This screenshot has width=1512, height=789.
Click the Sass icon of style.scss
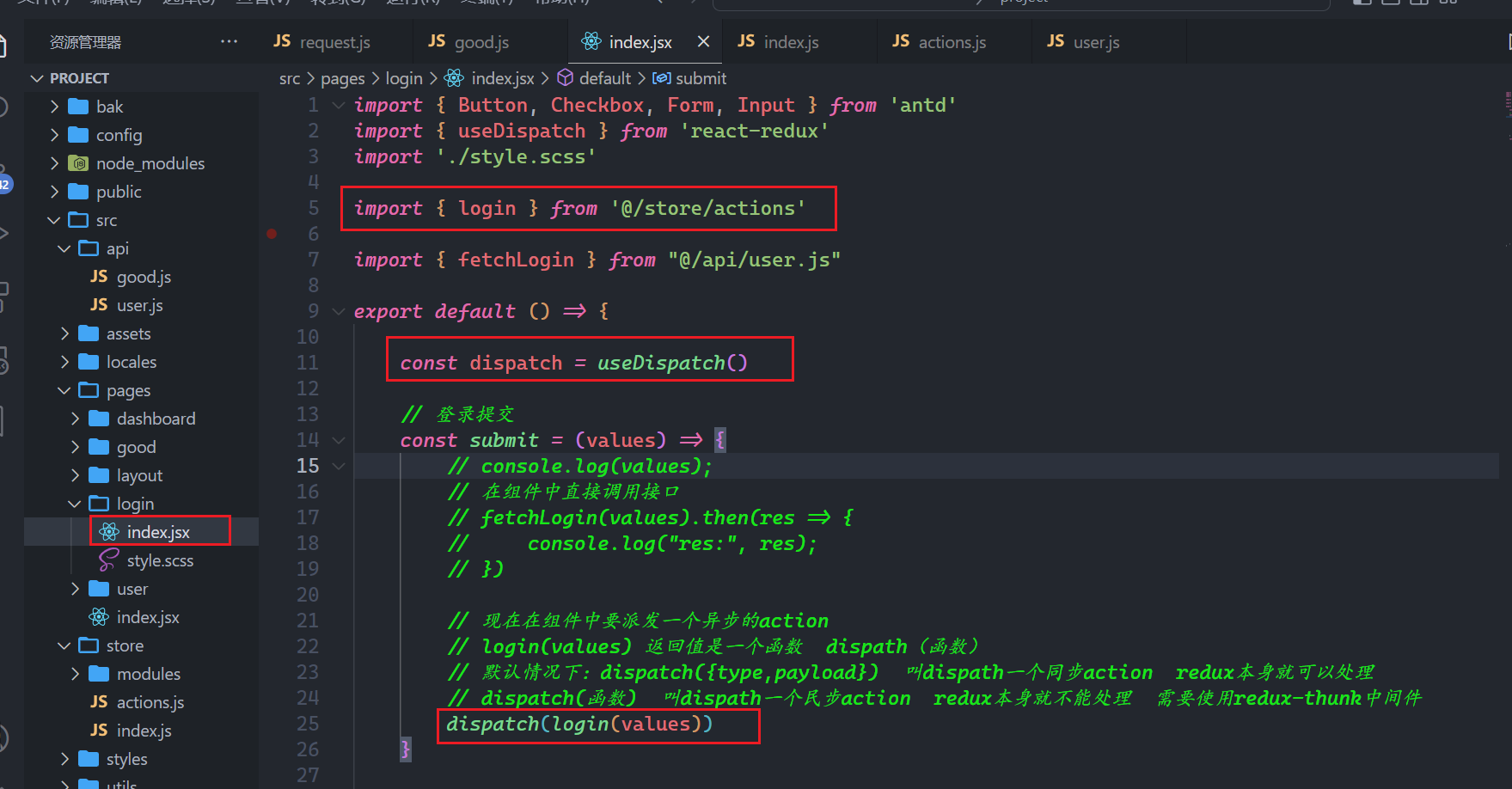tap(109, 560)
